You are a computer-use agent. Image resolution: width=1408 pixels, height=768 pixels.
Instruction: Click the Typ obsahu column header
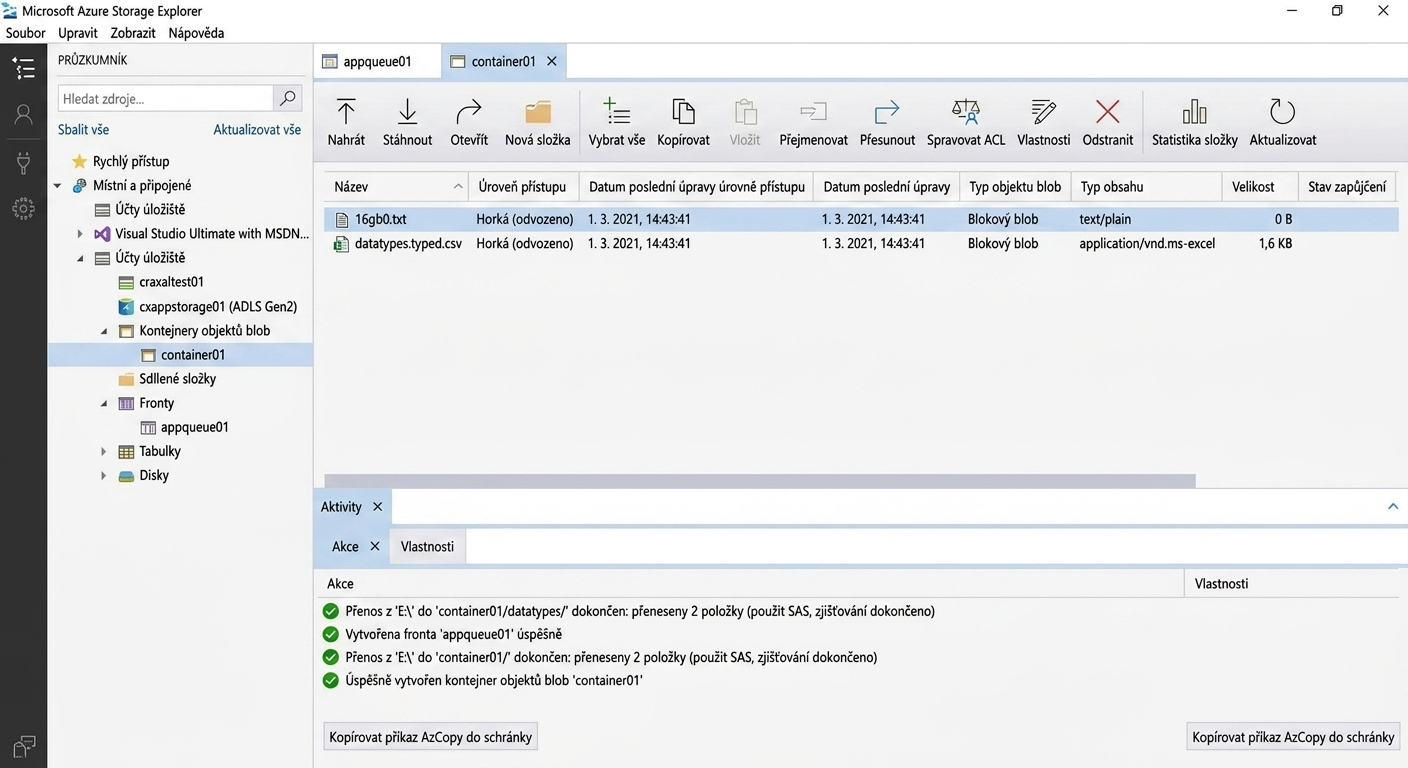point(1146,187)
